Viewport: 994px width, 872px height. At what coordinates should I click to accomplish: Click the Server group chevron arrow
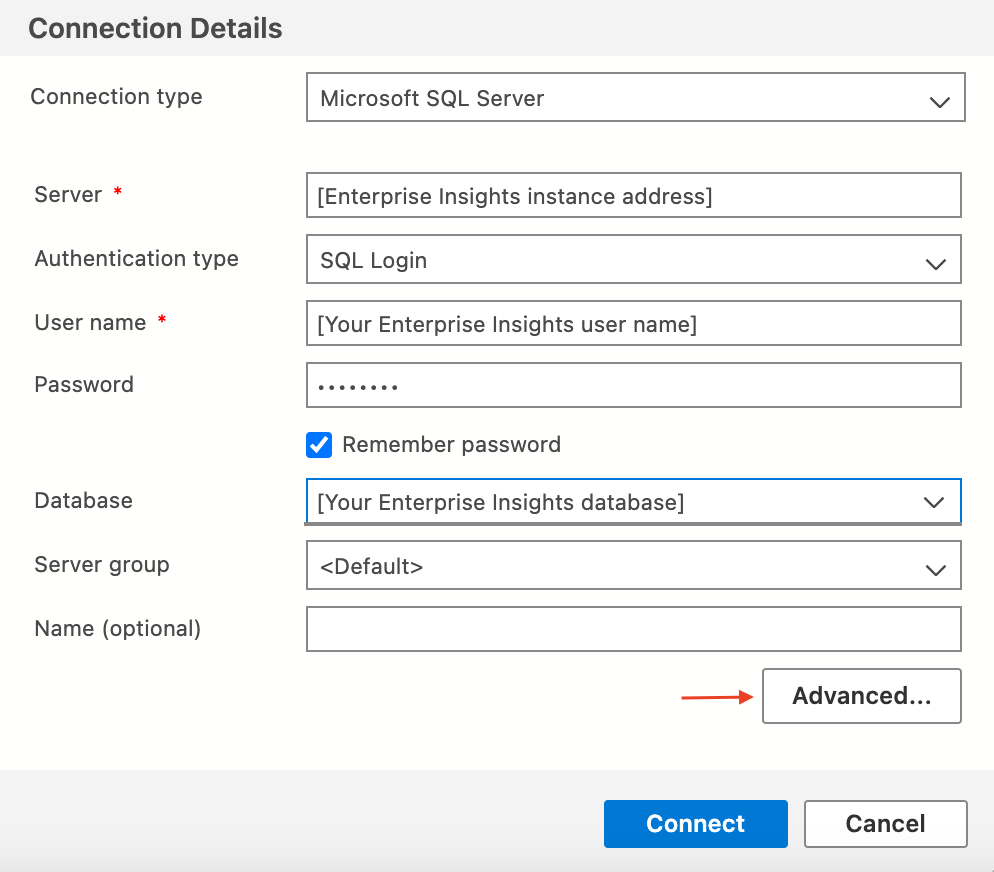click(x=936, y=567)
